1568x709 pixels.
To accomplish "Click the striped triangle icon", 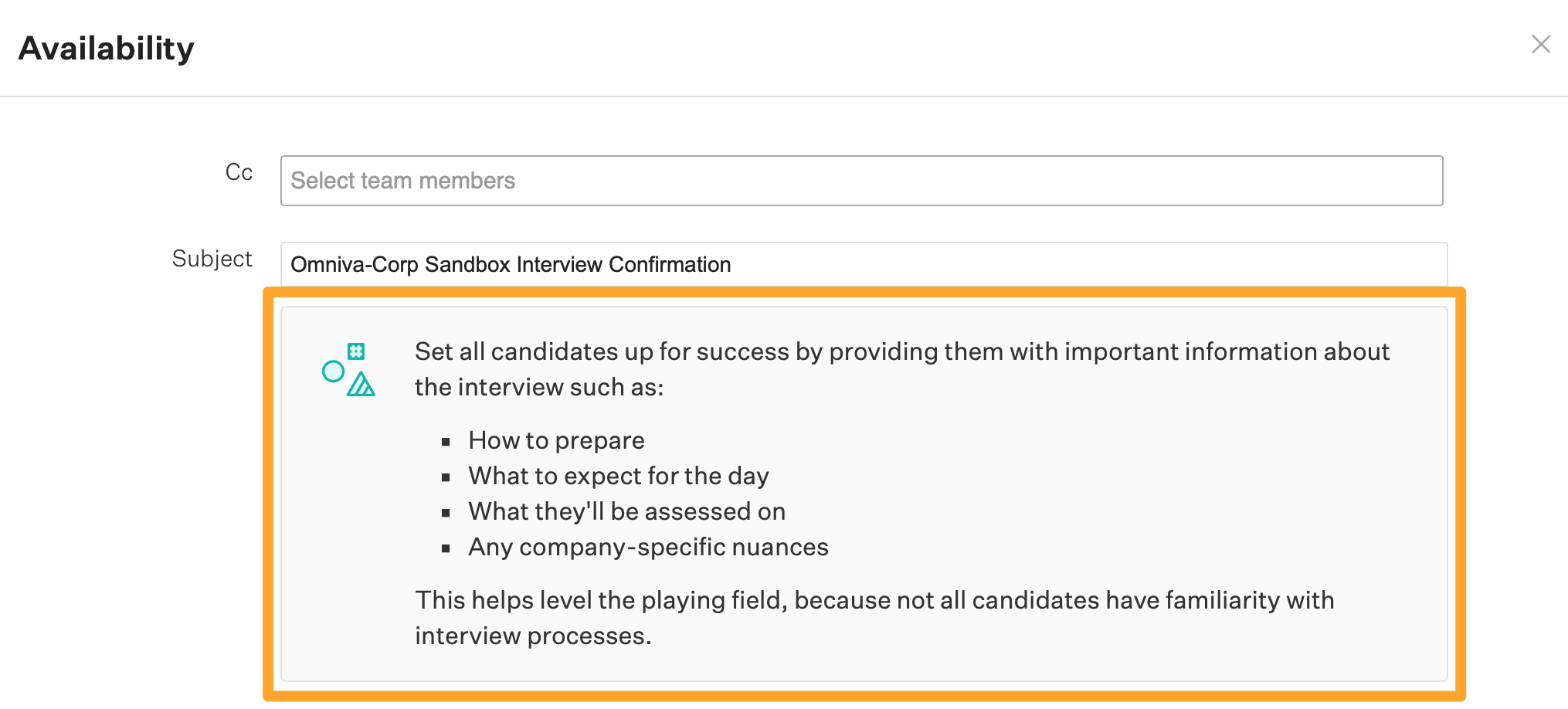I will (x=361, y=385).
